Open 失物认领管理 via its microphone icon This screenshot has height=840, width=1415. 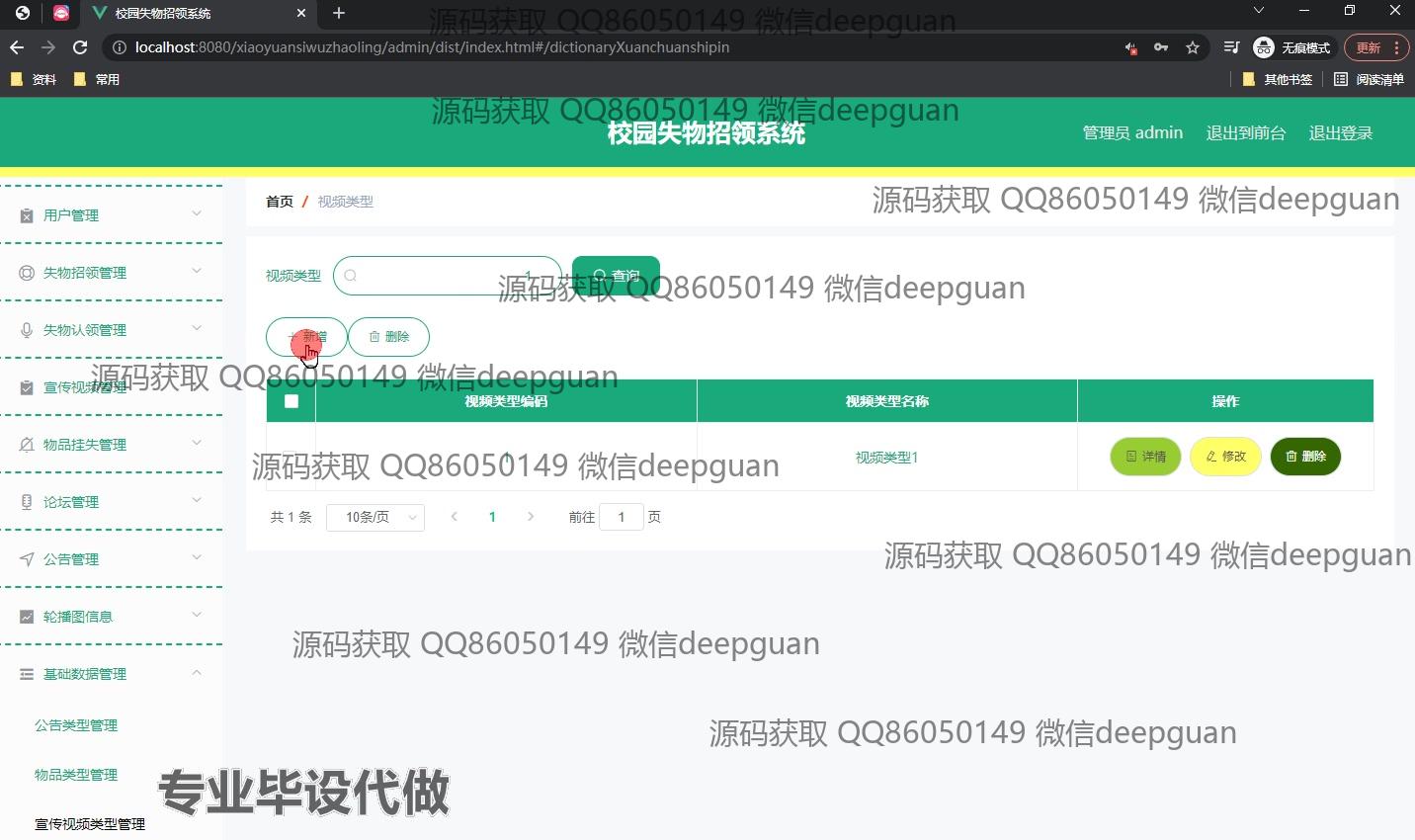(x=26, y=329)
